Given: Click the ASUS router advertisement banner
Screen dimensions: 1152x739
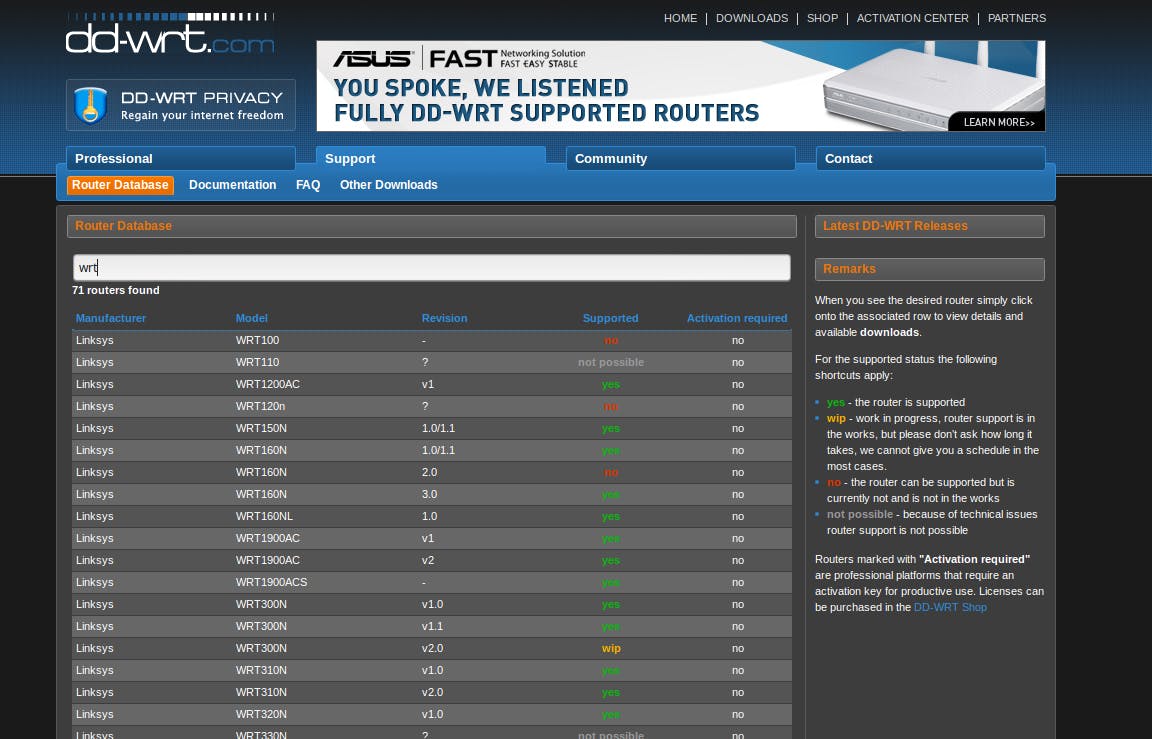Looking at the screenshot, I should 640,86.
